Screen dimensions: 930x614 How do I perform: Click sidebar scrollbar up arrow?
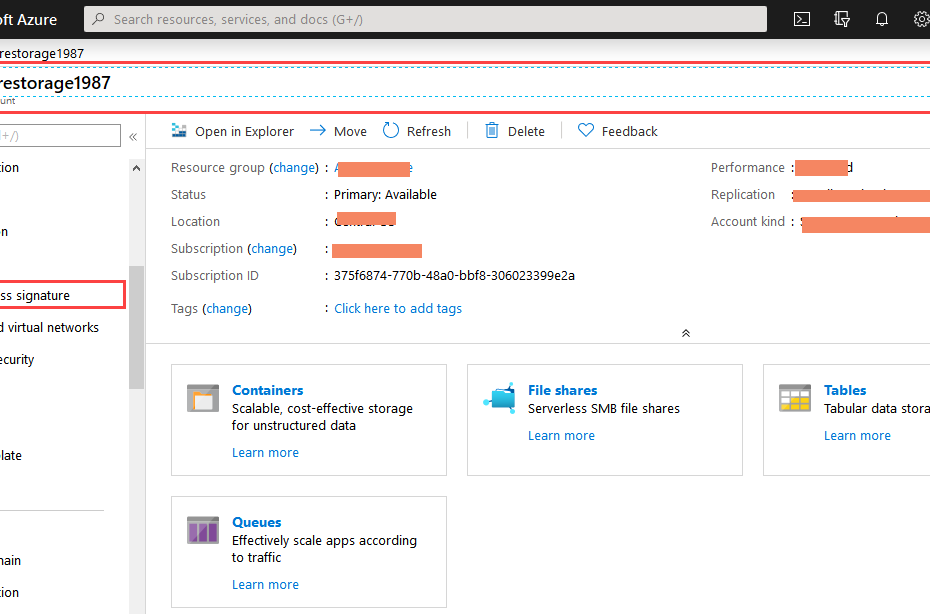point(136,168)
